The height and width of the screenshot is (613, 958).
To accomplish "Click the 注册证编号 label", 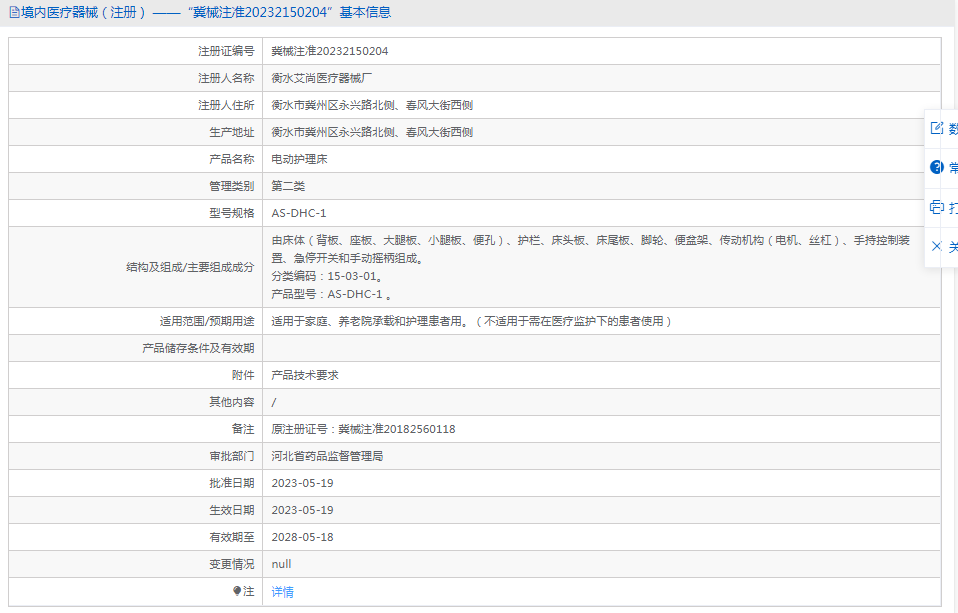I will click(x=226, y=51).
